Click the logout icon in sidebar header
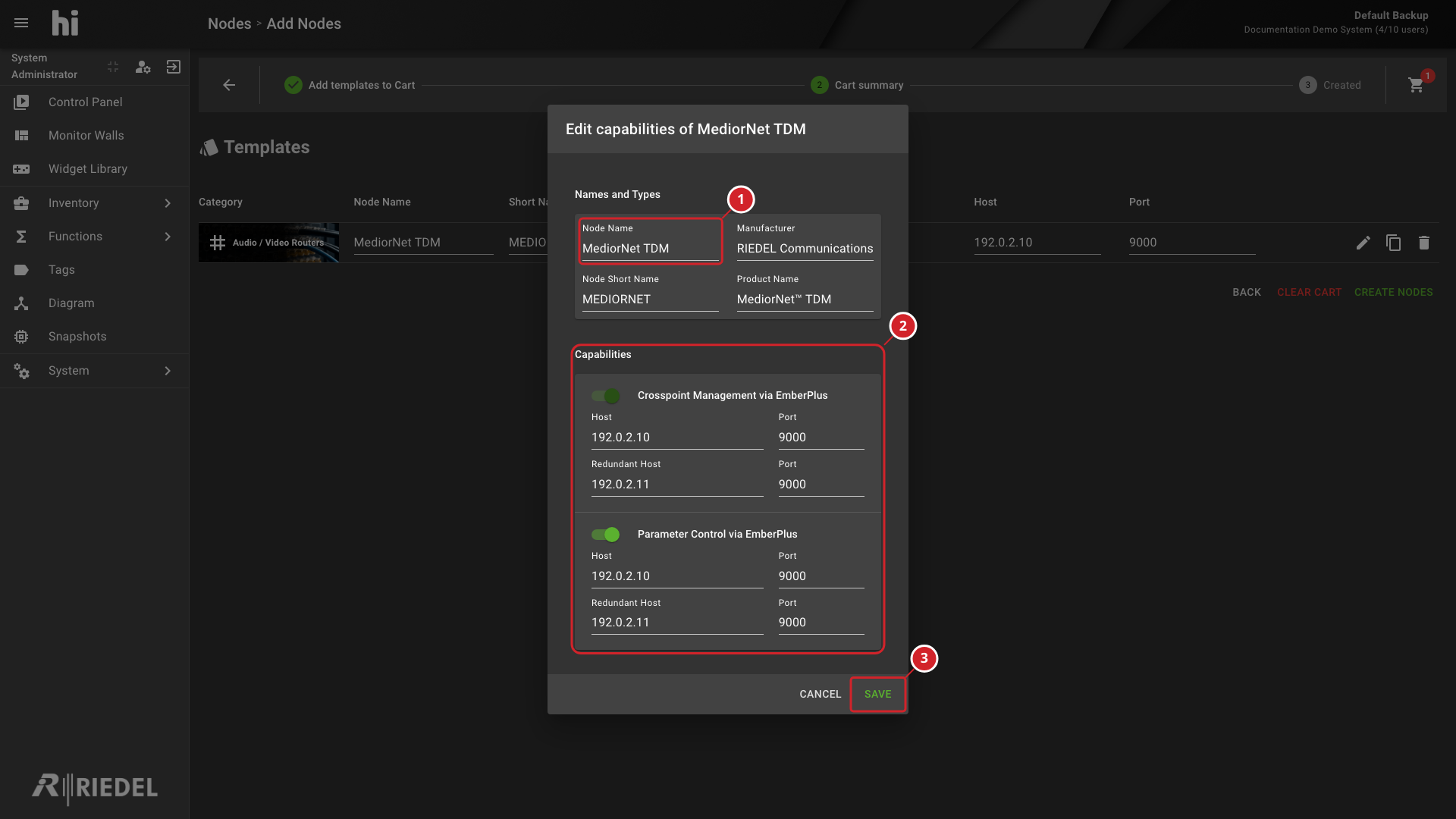 (174, 67)
